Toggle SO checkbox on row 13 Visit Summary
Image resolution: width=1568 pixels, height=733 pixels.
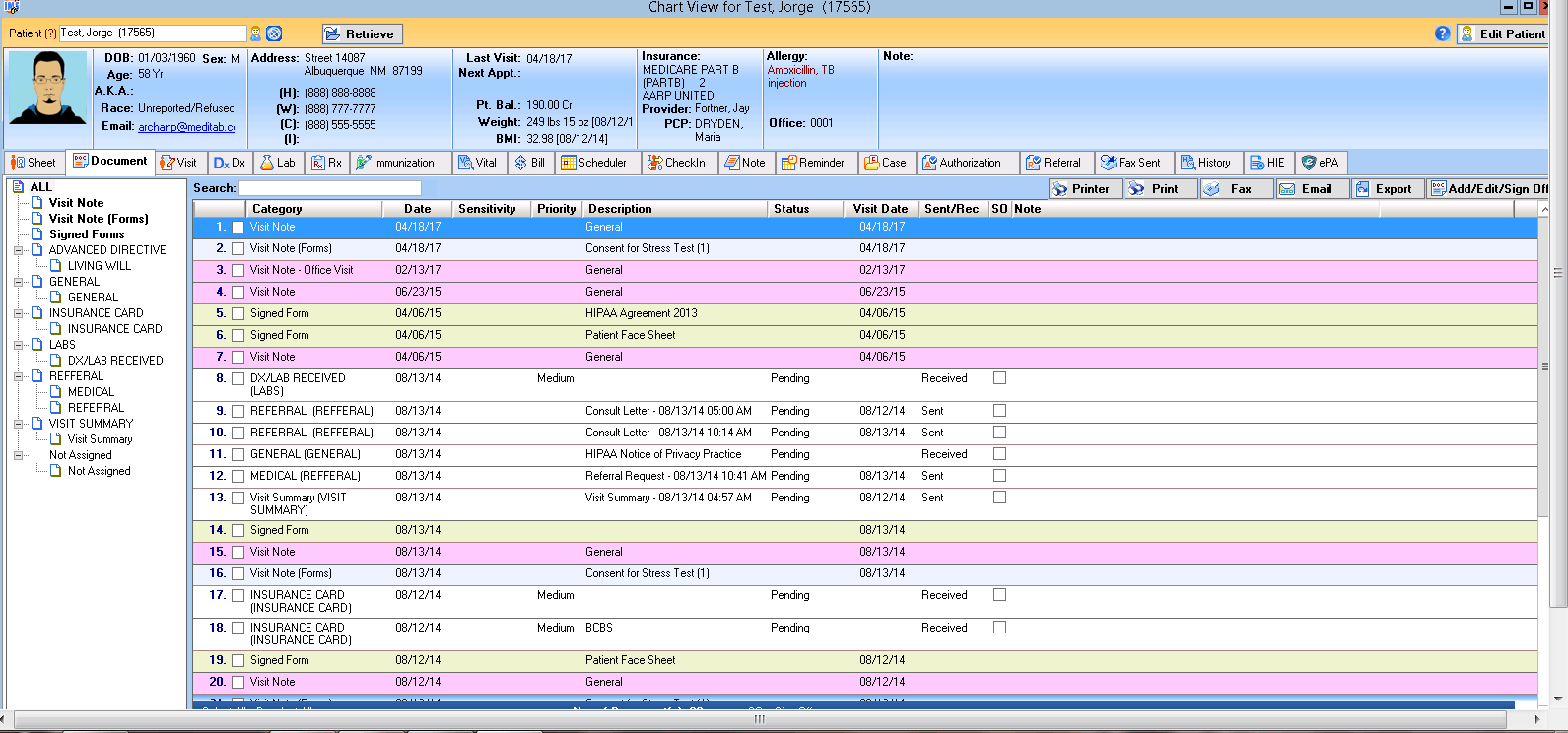pos(999,498)
